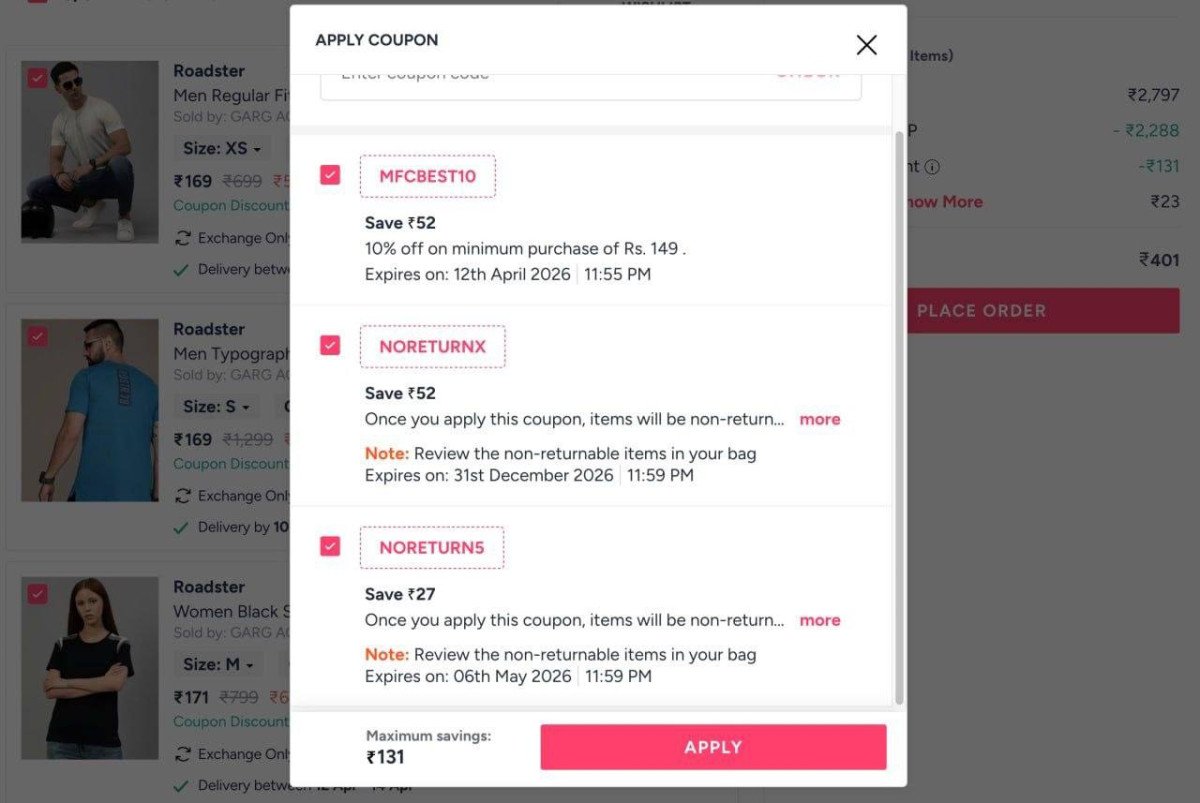
Task: Select the NORETURNX coupon code label
Action: [x=432, y=347]
